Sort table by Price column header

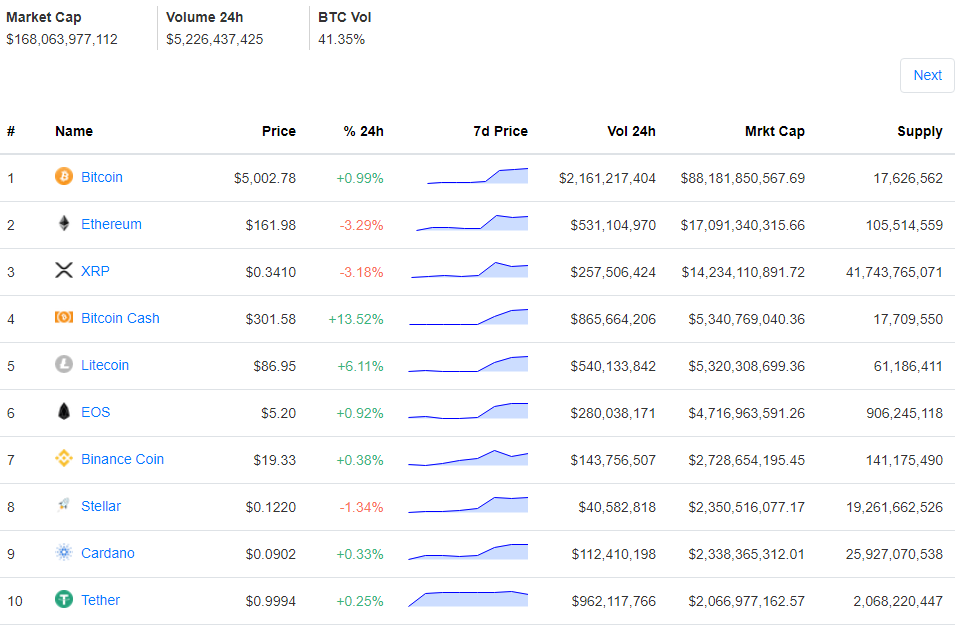[279, 131]
